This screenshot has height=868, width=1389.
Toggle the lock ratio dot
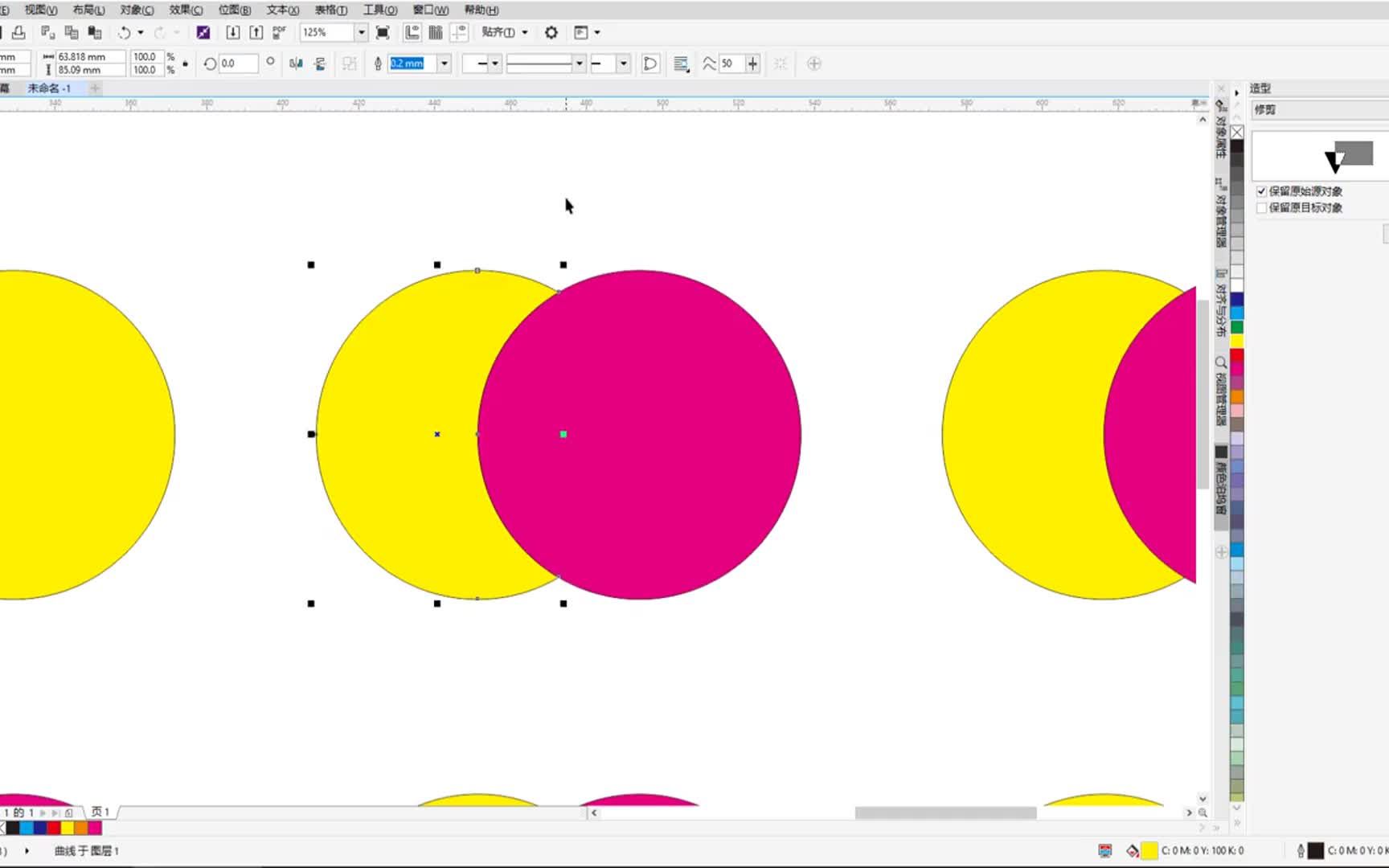click(186, 63)
